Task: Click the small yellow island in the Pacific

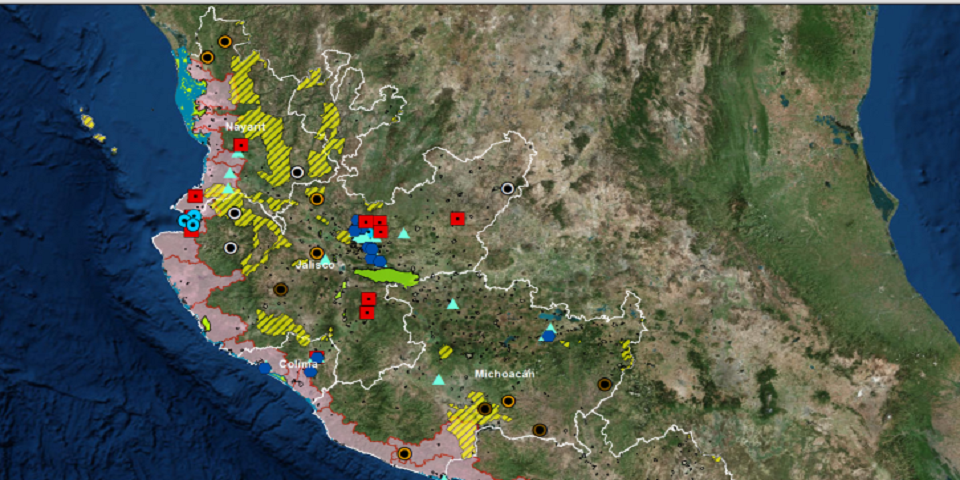Action: point(88,122)
